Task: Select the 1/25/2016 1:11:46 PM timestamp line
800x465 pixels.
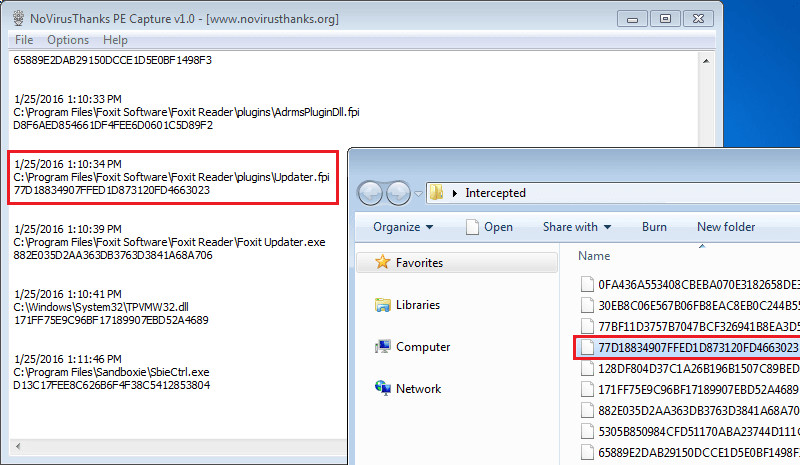Action: tap(68, 359)
